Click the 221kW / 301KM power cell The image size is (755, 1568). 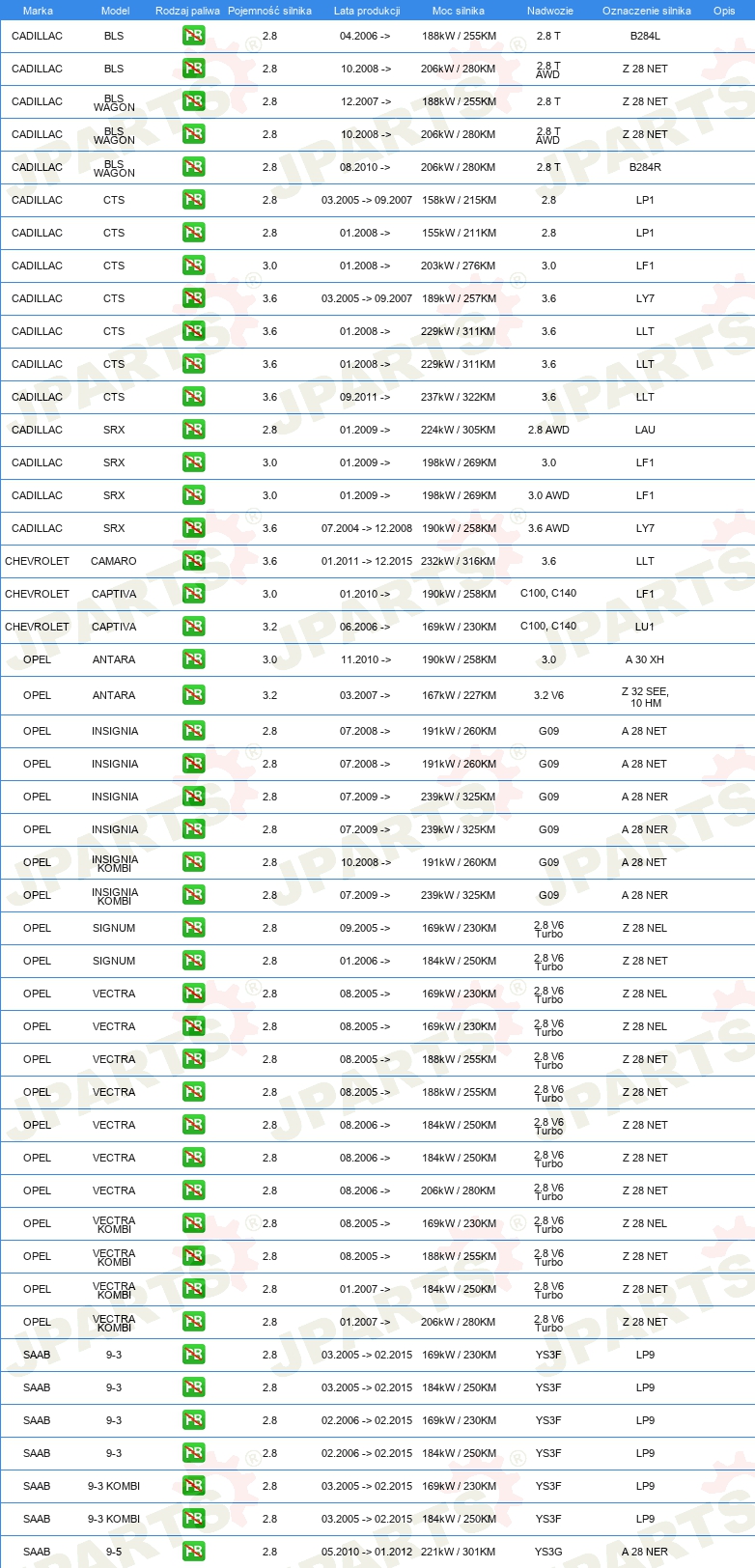click(459, 1552)
